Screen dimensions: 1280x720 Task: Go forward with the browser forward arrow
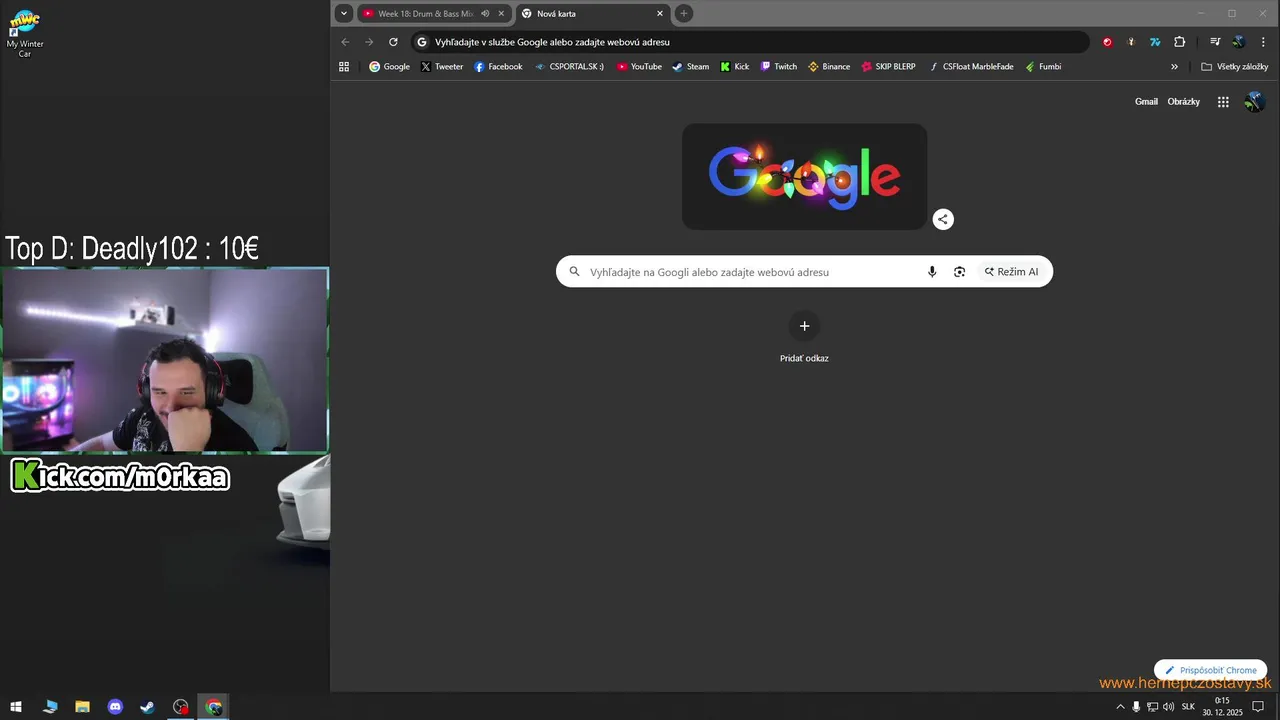click(x=369, y=42)
